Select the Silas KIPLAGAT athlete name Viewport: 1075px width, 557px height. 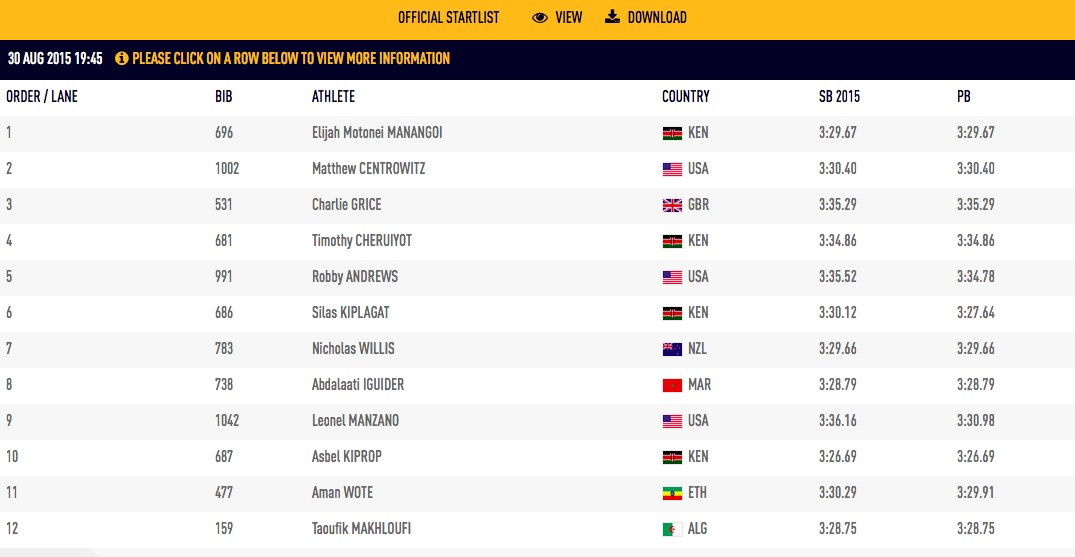351,313
